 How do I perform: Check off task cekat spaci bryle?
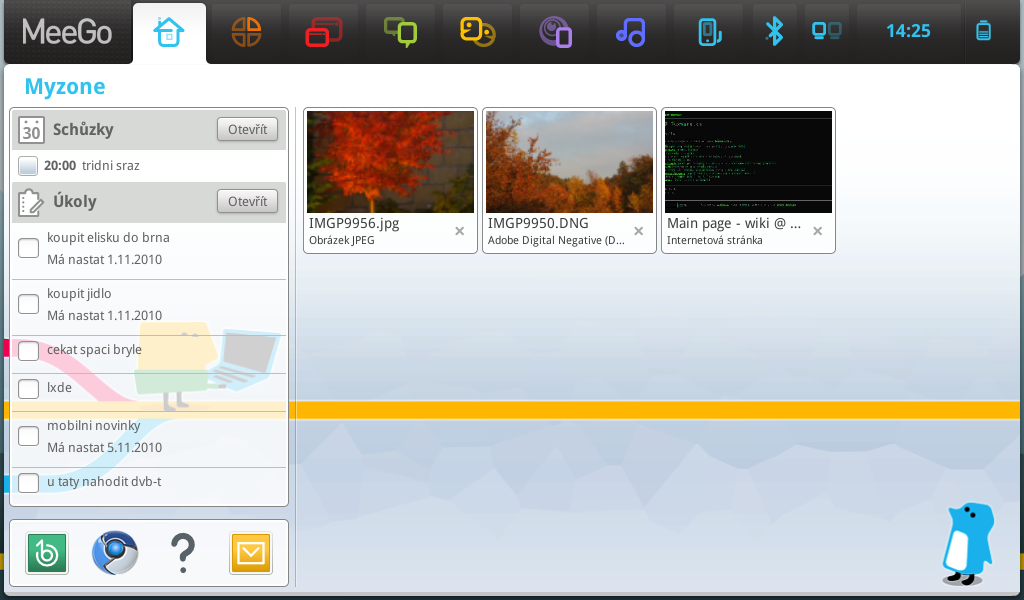[28, 351]
